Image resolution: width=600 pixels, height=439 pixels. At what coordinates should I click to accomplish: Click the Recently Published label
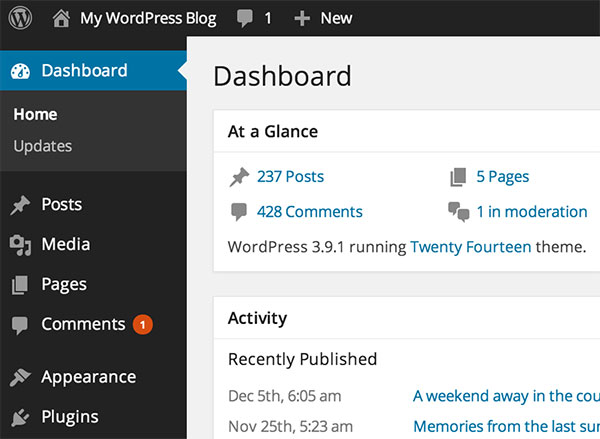(302, 359)
